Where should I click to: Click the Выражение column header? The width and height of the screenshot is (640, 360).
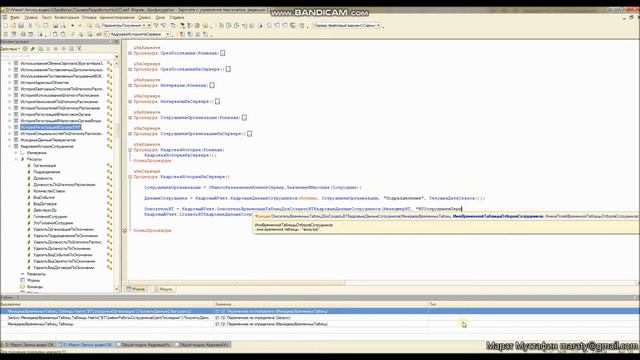pyautogui.click(x=107, y=304)
